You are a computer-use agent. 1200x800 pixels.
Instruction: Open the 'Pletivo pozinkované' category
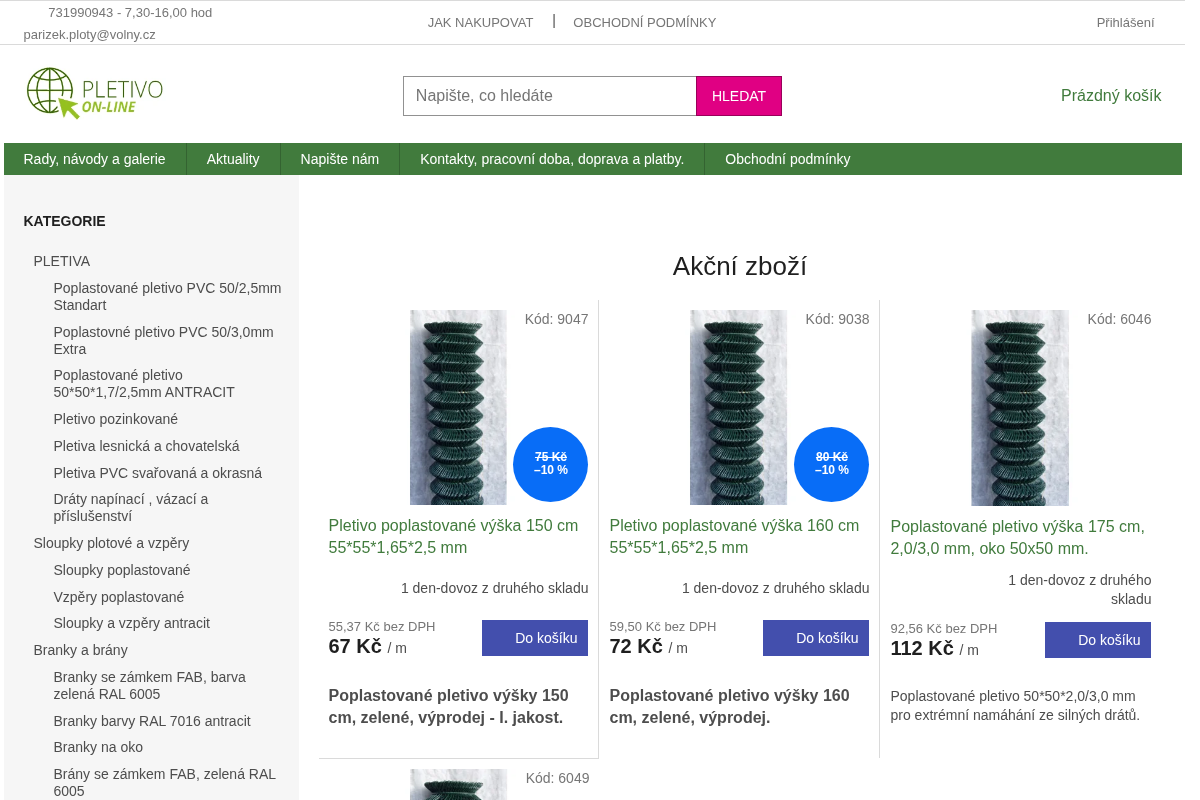pos(116,419)
